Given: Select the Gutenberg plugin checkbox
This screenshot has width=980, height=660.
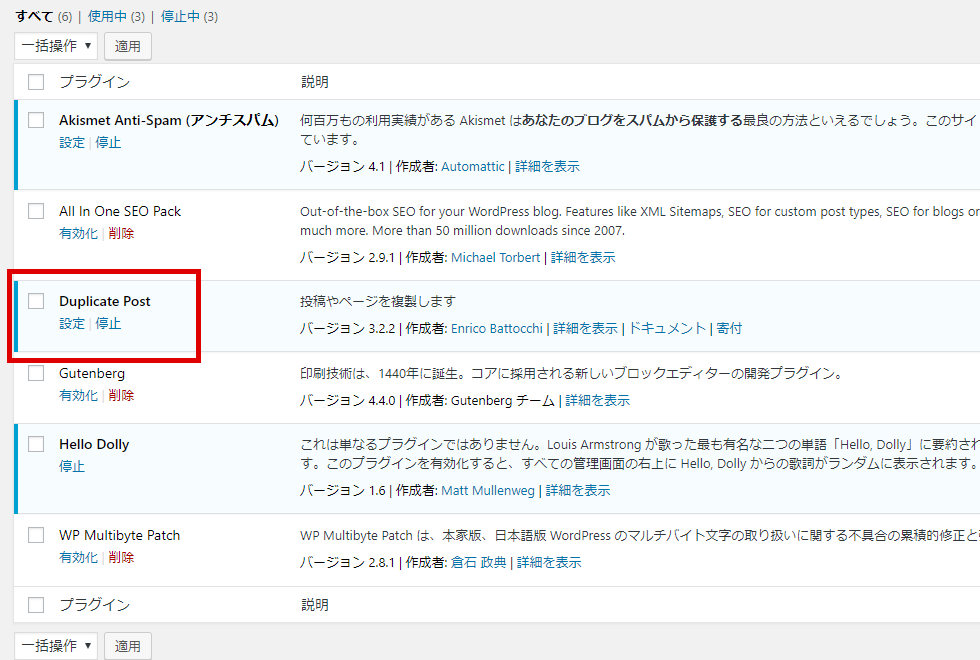Looking at the screenshot, I should click(x=36, y=373).
